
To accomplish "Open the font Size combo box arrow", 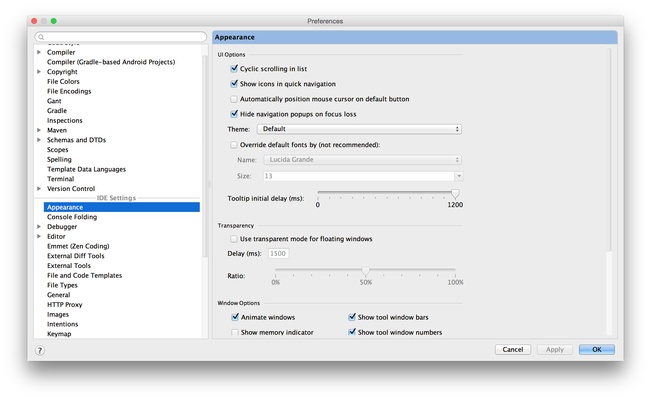I will click(459, 176).
